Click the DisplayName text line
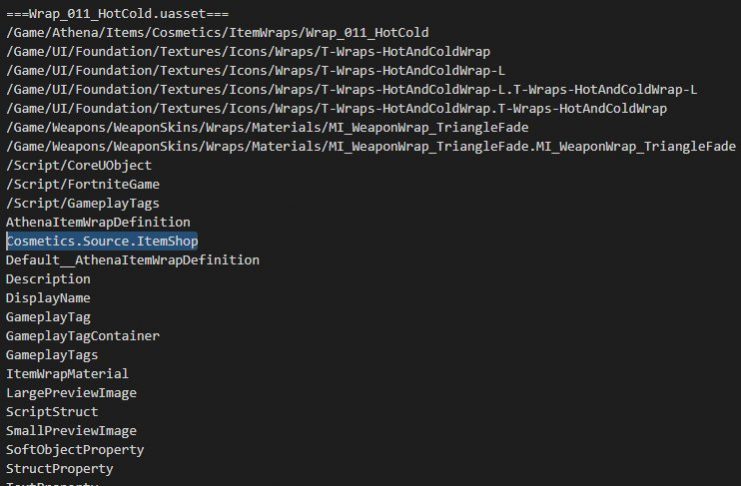Screen dimensions: 741x486 48,298
